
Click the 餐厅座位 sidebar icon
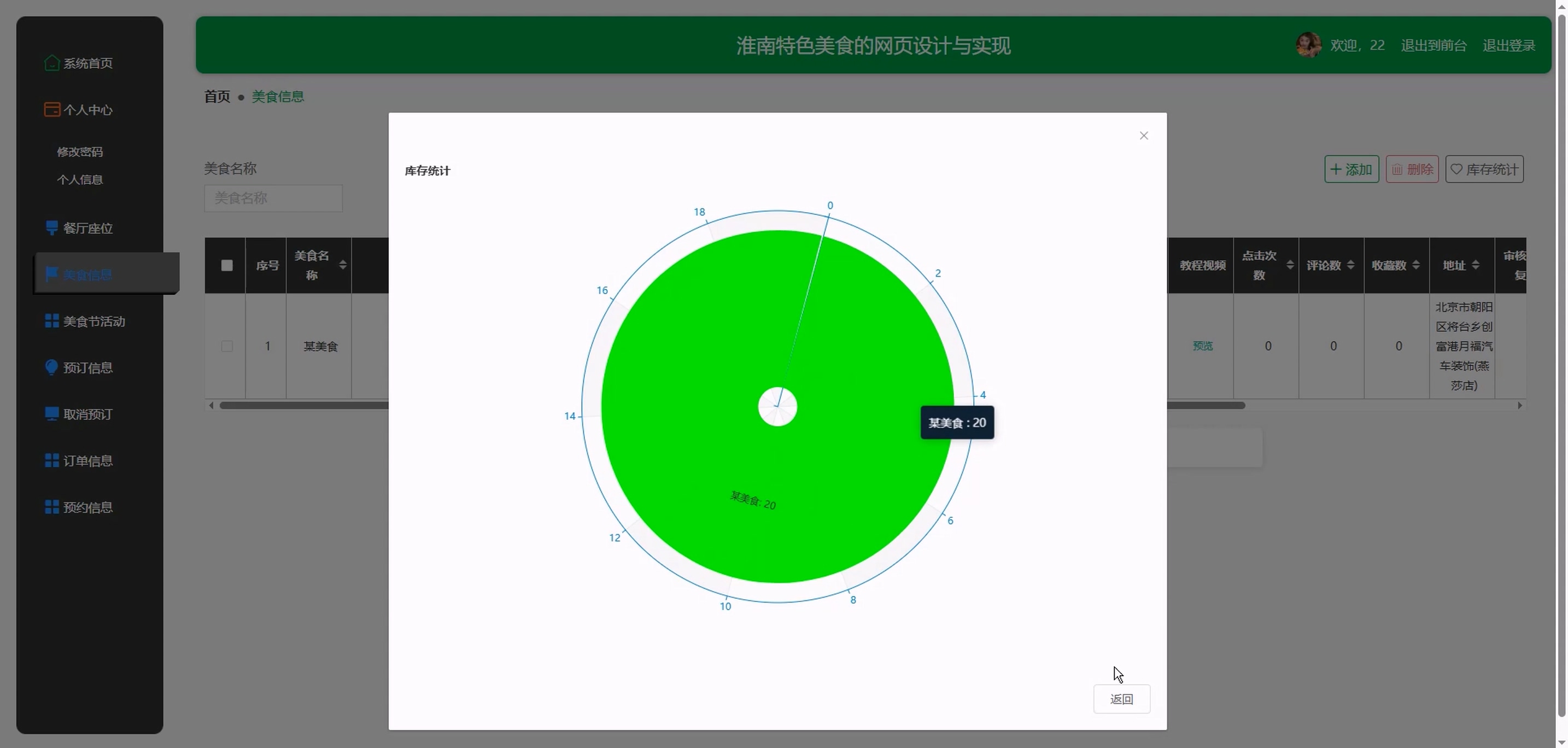click(x=52, y=228)
